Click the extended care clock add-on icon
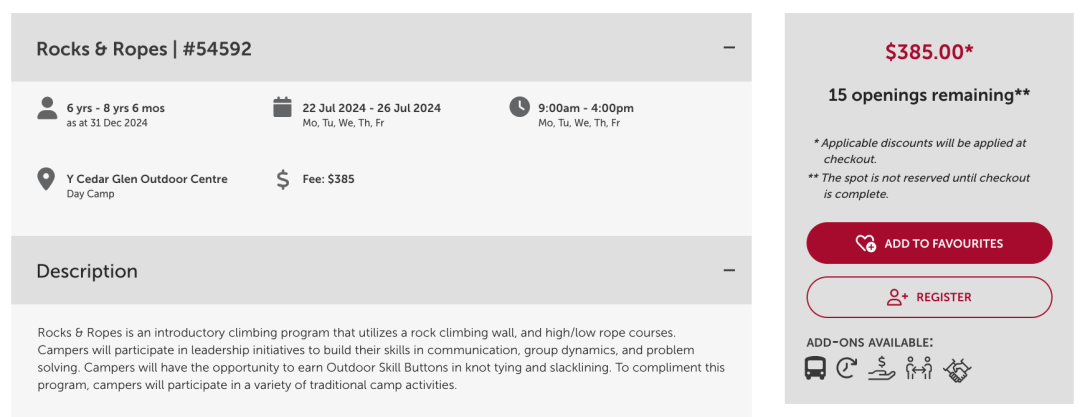The height and width of the screenshot is (417, 1080). (847, 368)
